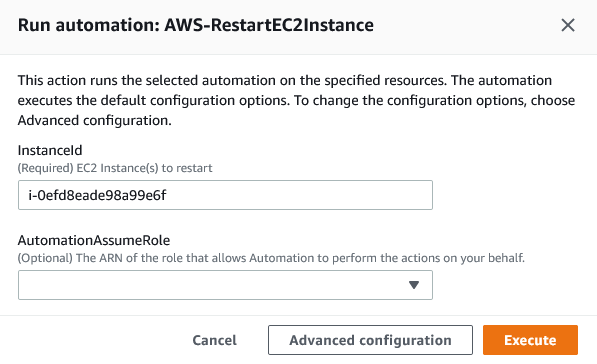Close the Run automation dialog

pos(568,25)
